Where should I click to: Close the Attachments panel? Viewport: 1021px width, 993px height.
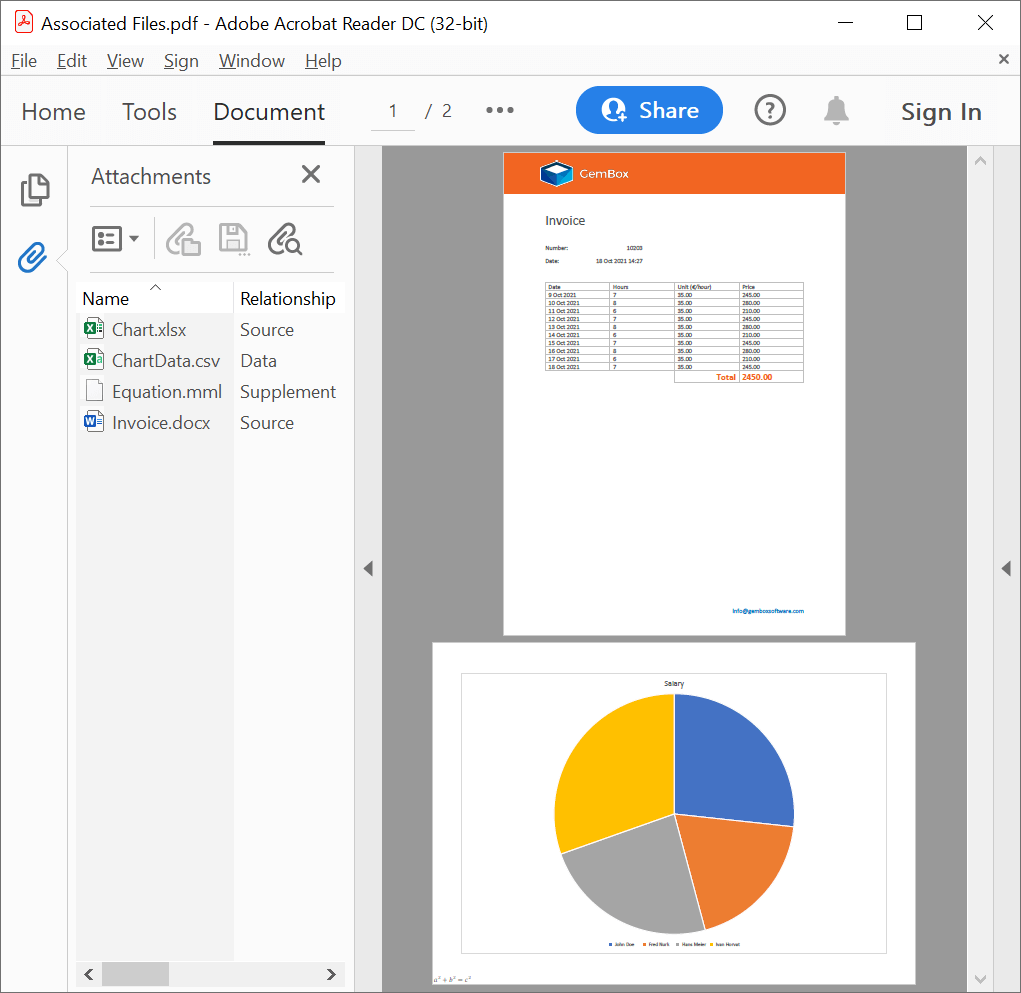pos(311,175)
